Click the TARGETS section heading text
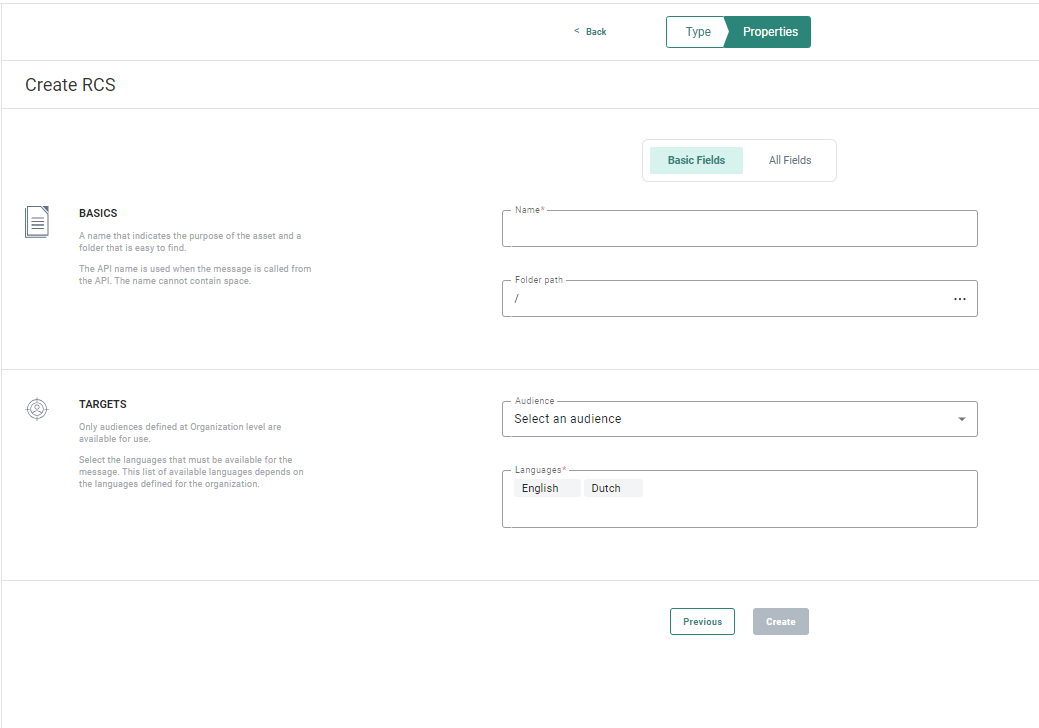 pyautogui.click(x=103, y=405)
